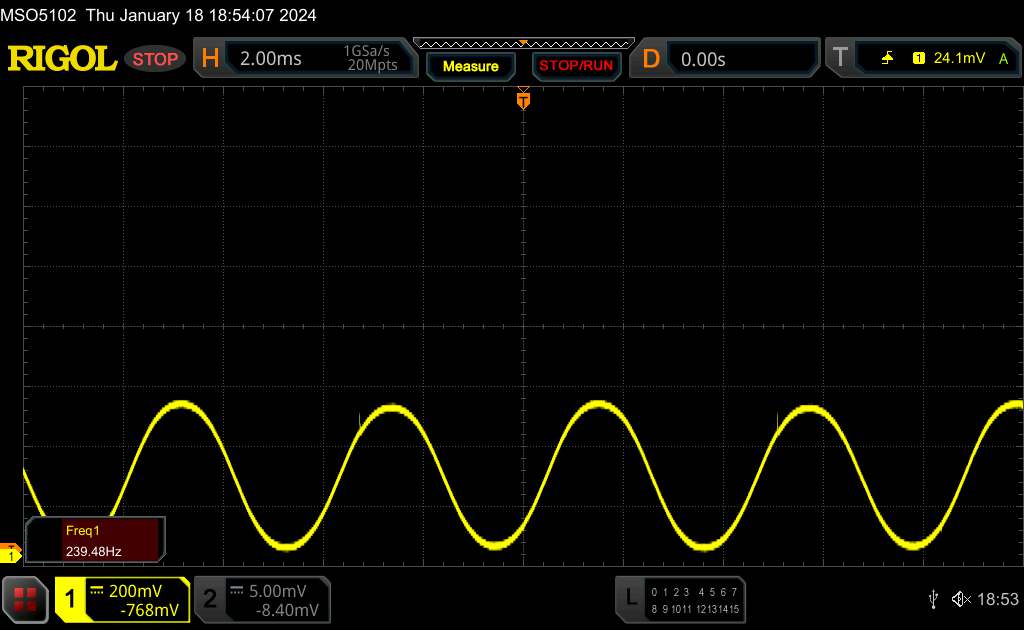The width and height of the screenshot is (1024, 630).
Task: Click channel 1 DC coupling icon
Action: click(97, 590)
